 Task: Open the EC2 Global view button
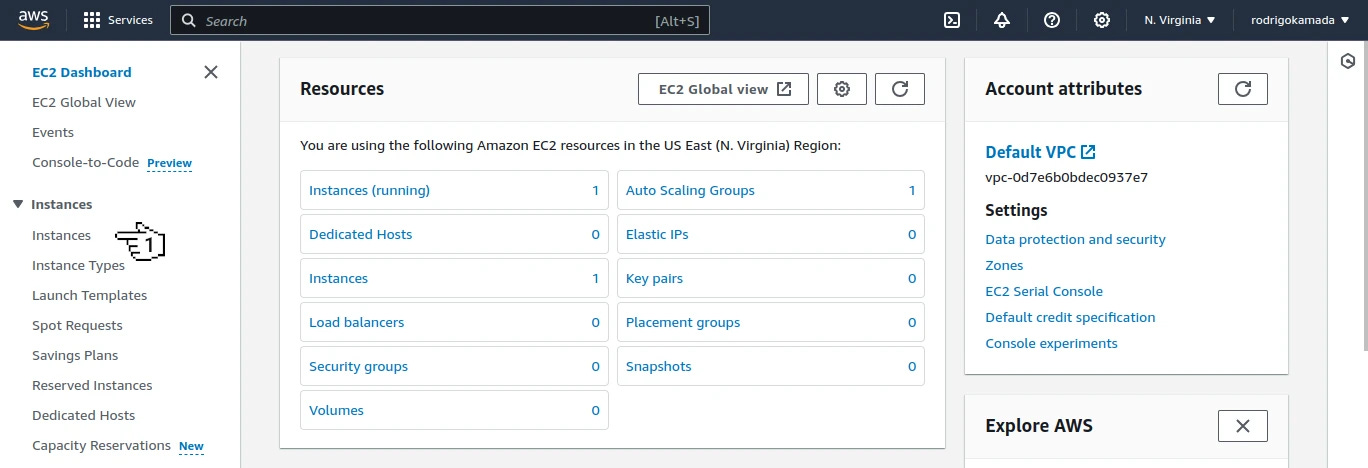click(723, 89)
